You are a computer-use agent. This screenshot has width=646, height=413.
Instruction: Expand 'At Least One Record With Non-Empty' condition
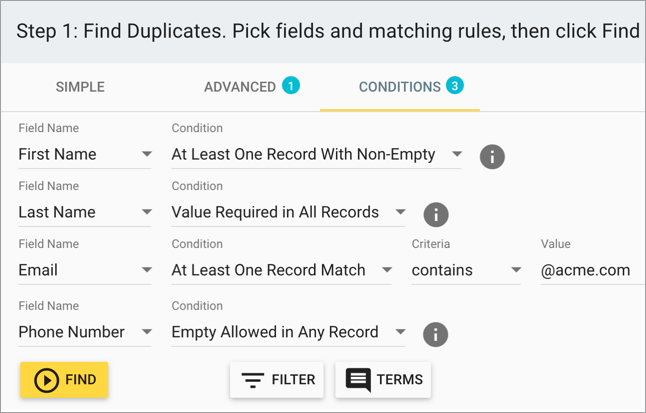tap(316, 155)
